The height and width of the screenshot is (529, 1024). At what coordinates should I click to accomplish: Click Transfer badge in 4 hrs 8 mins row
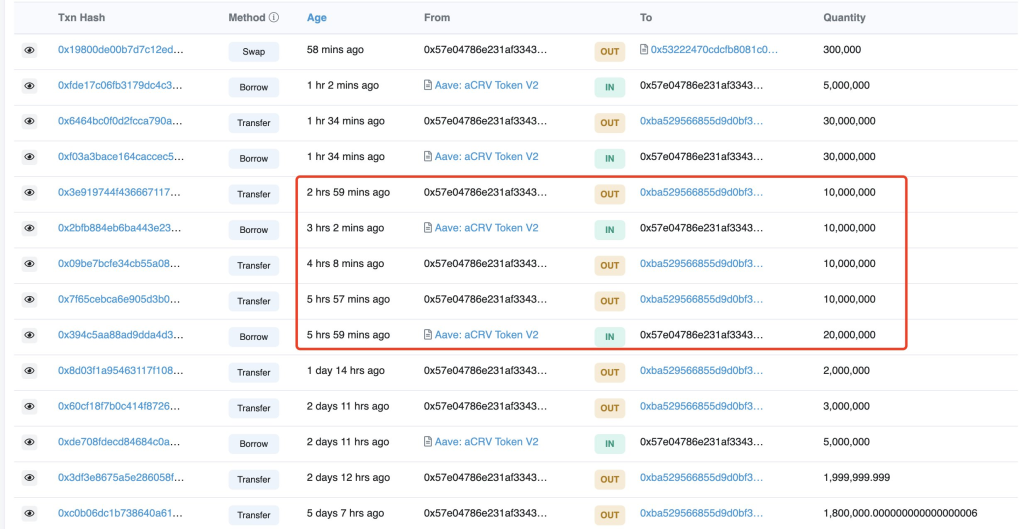pyautogui.click(x=253, y=265)
